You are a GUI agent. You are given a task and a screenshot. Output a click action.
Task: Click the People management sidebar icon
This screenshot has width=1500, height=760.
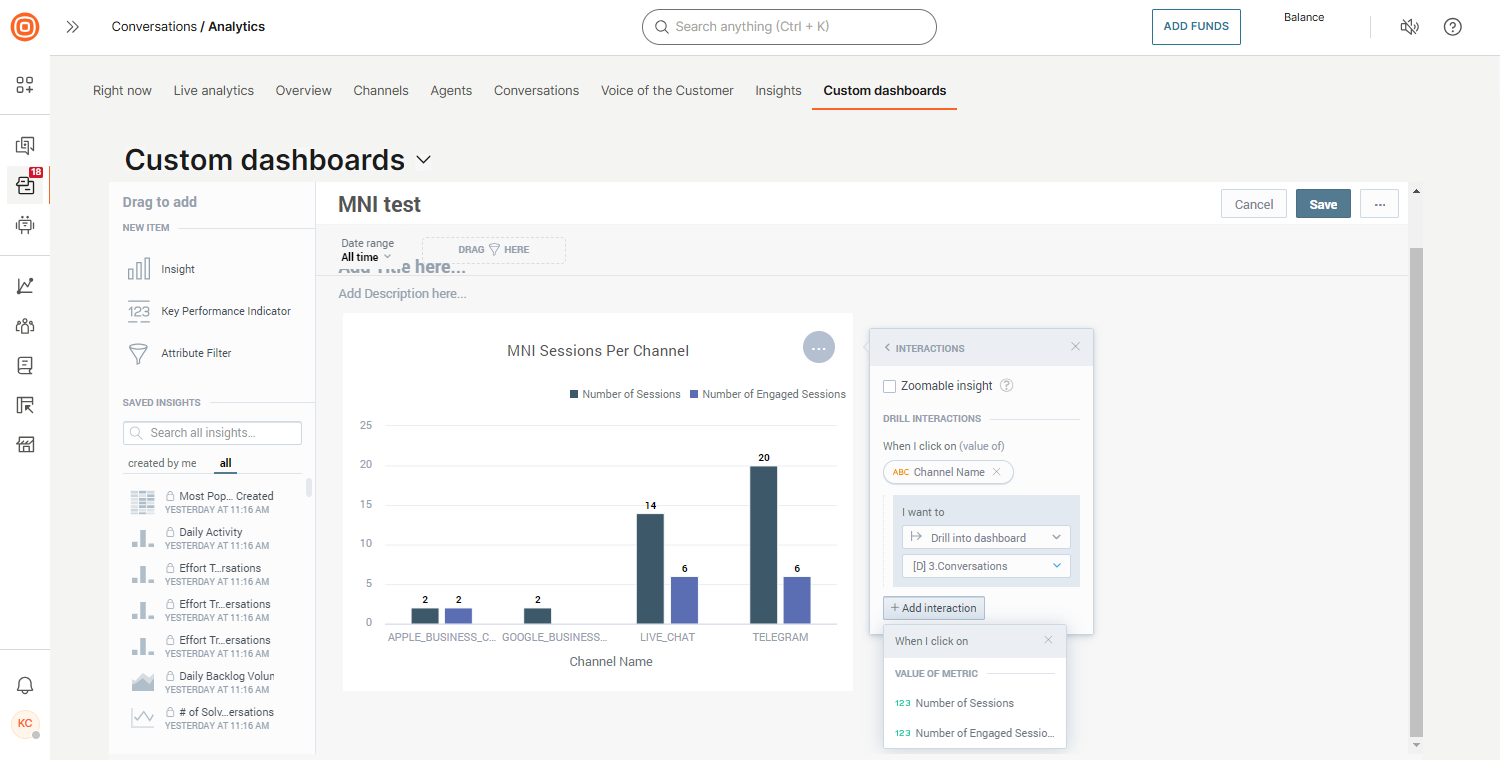pos(25,325)
